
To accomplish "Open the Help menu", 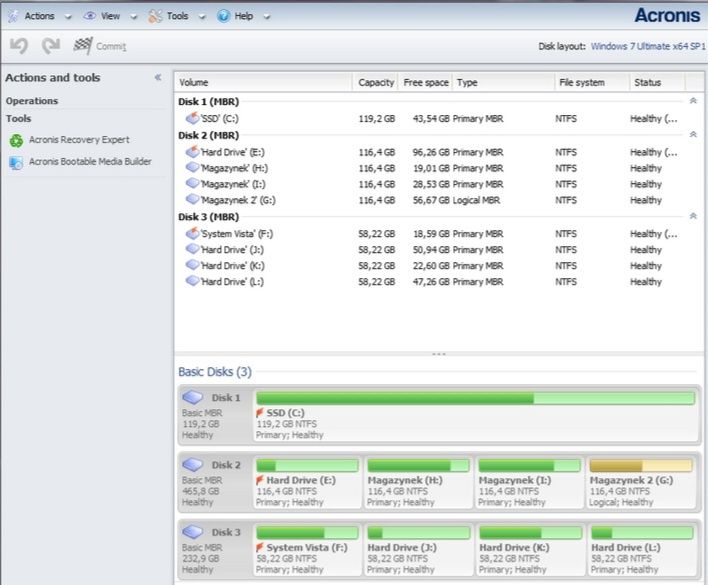I will 243,16.
